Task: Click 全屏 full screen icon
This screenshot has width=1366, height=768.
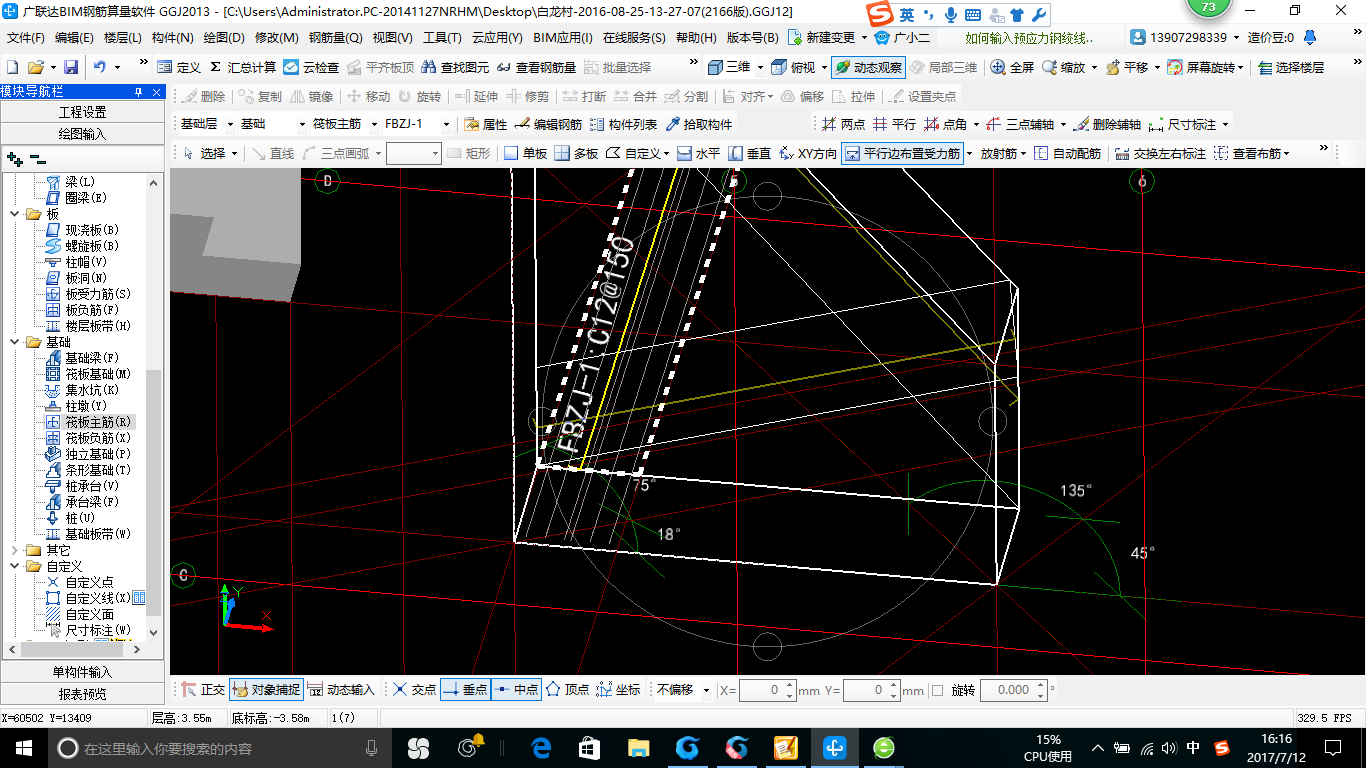Action: coord(1012,67)
